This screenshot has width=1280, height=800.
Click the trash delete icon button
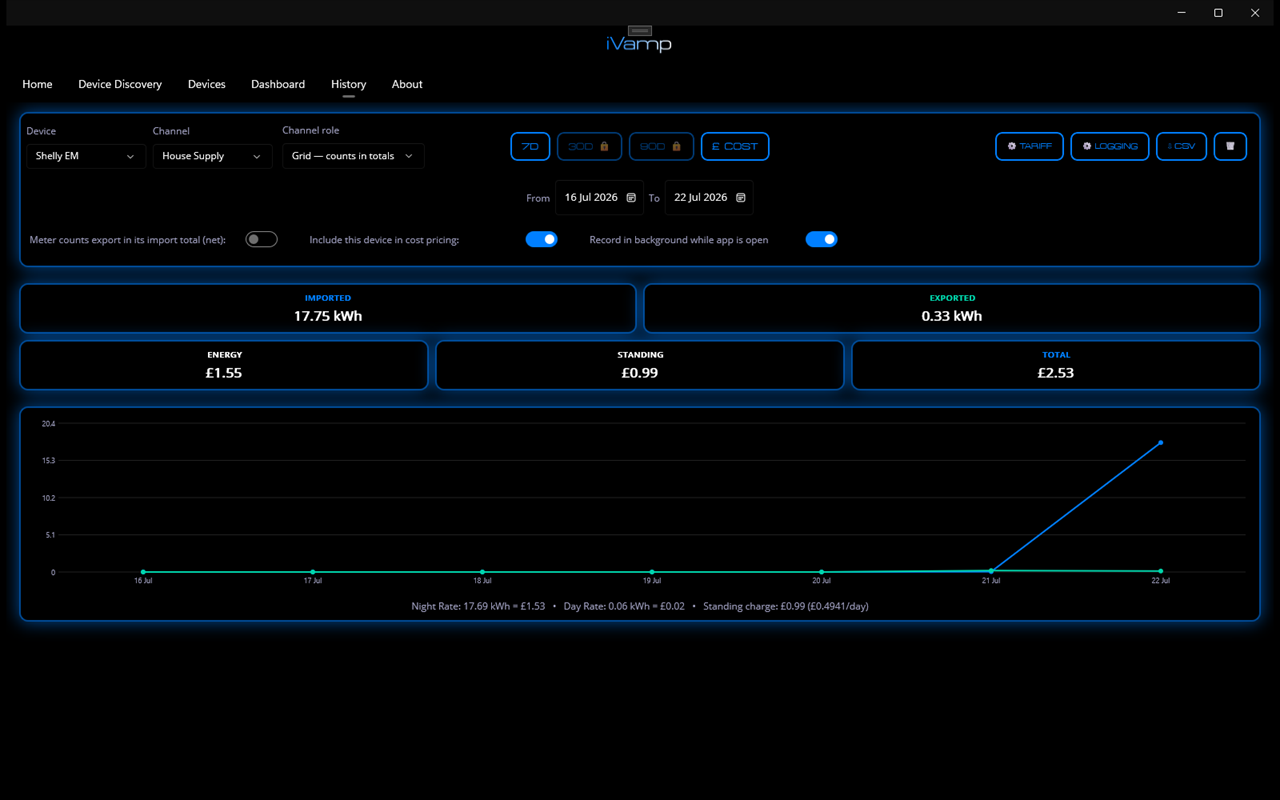pyautogui.click(x=1230, y=146)
